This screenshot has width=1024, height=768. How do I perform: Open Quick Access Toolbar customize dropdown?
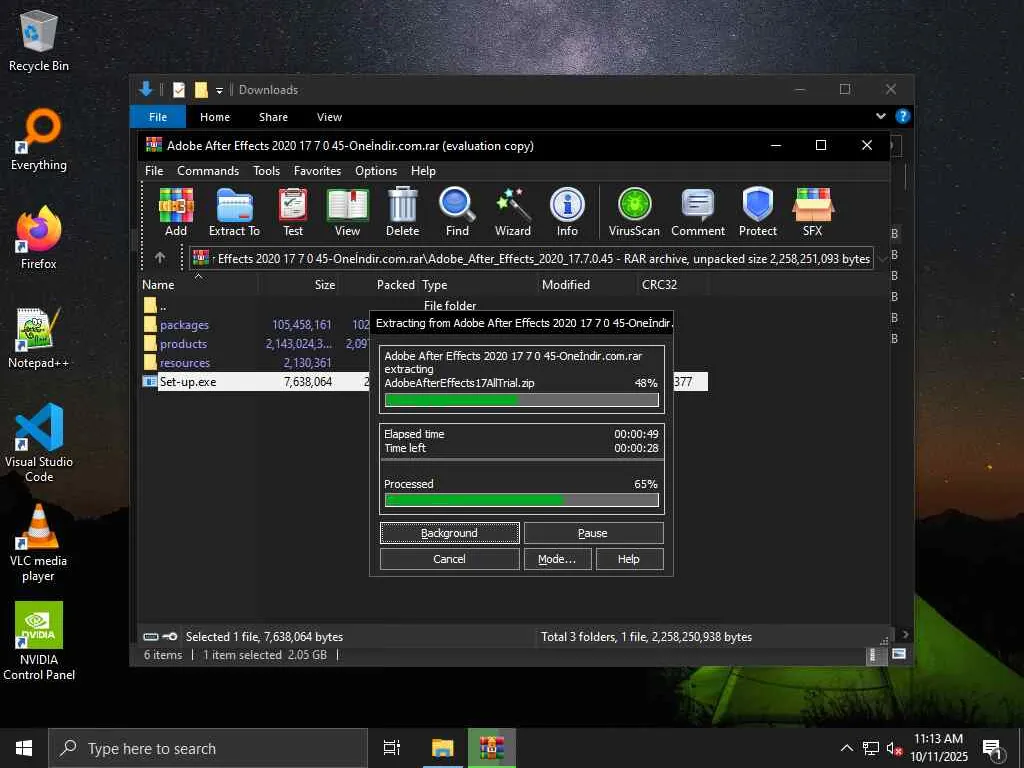coord(219,90)
